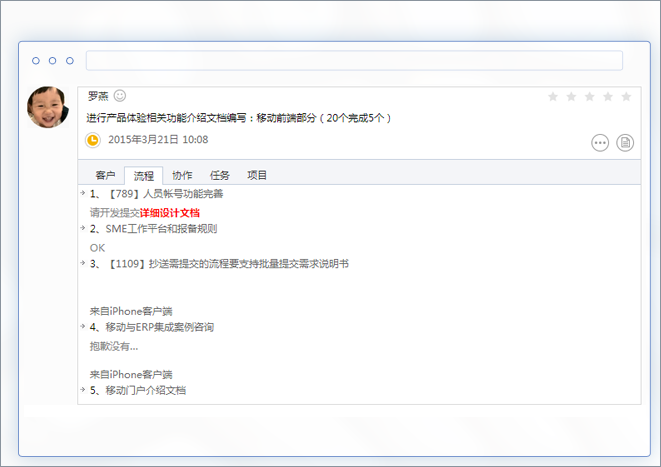Click the red 详细设计文档 text

coord(170,213)
